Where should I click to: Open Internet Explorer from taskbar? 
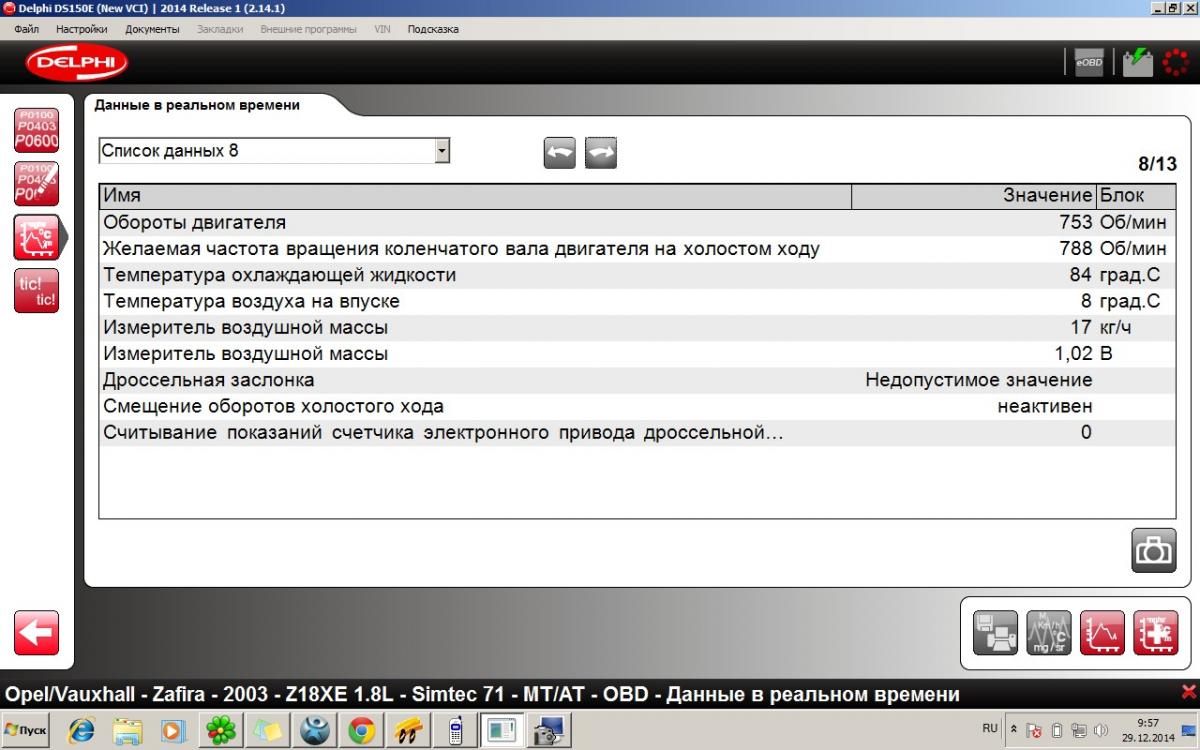click(81, 731)
